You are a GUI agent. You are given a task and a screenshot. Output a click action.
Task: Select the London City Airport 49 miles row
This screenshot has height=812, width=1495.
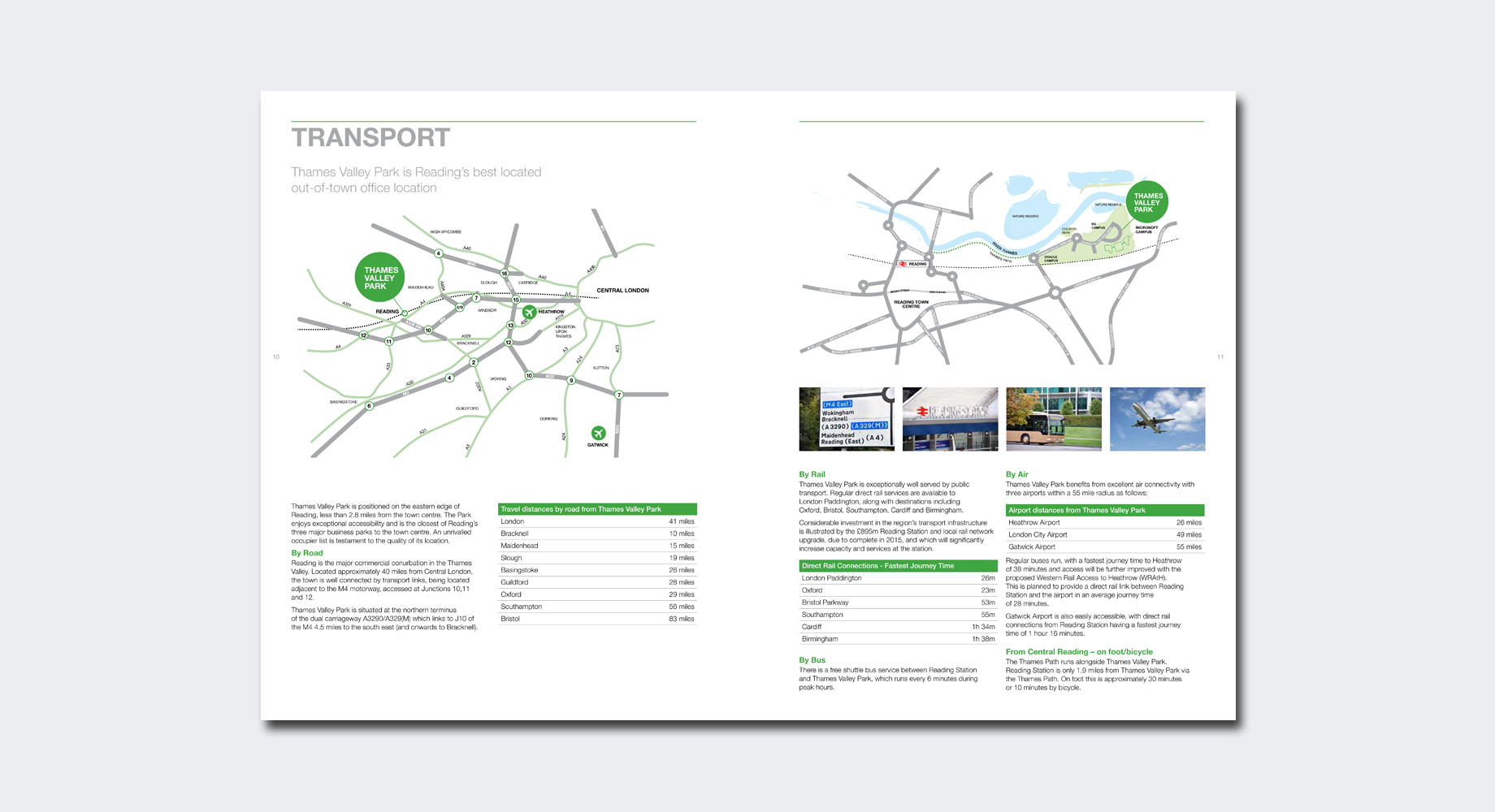(1105, 534)
